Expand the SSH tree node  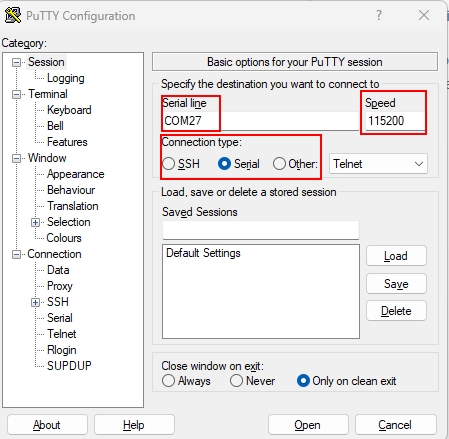[x=36, y=302]
